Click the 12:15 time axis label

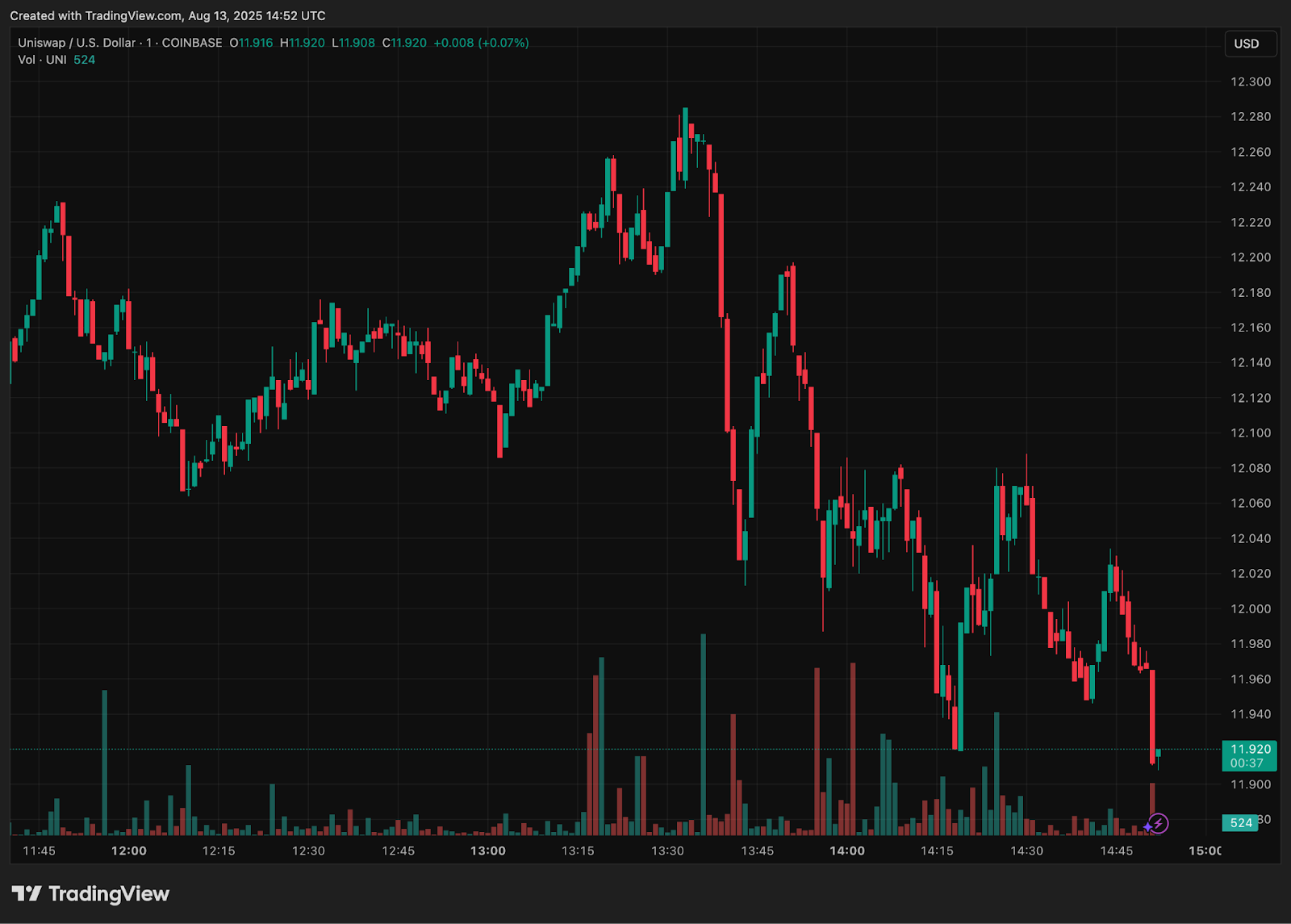(219, 851)
